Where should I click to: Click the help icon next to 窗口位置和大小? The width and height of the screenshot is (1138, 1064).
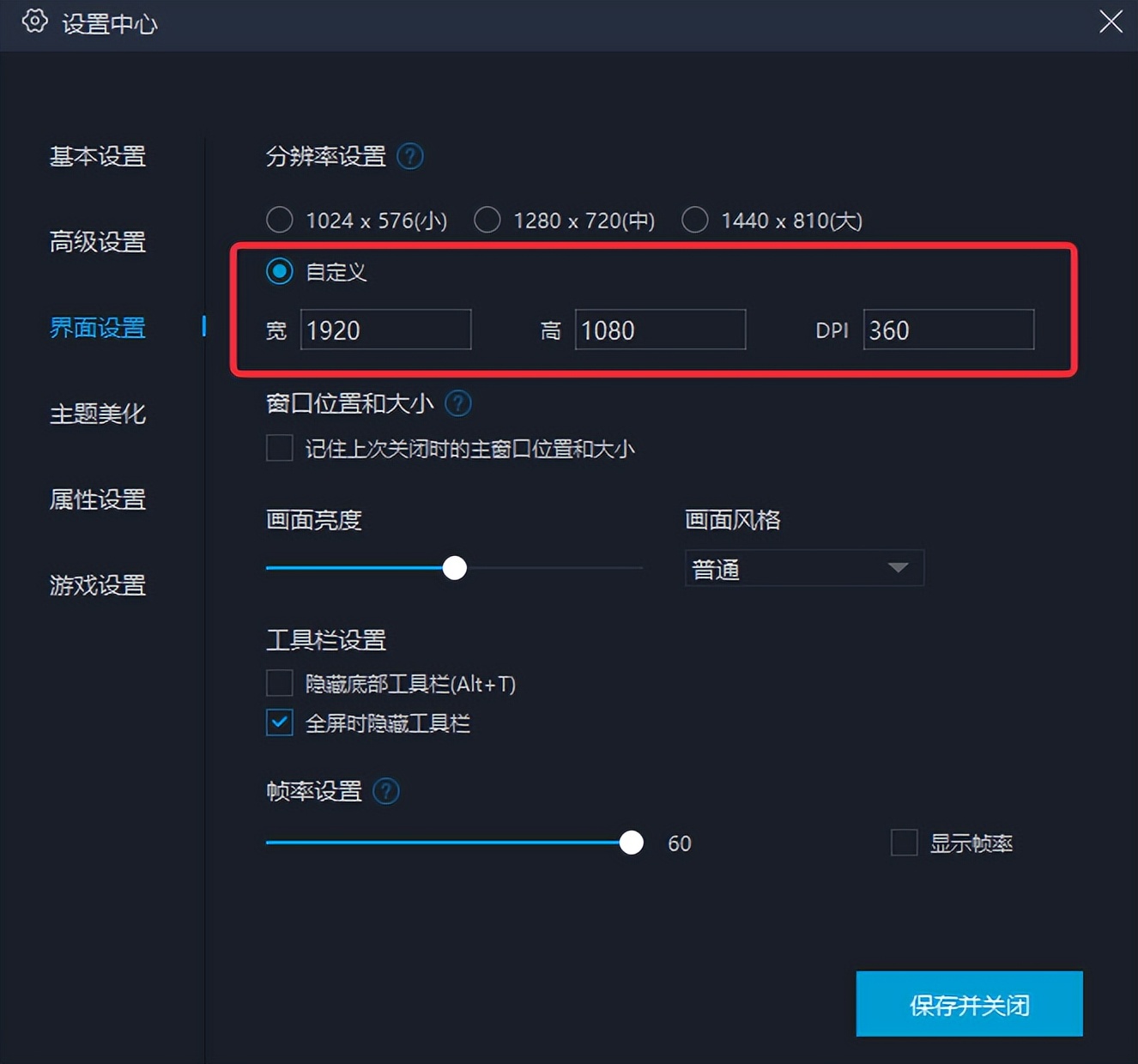point(458,403)
